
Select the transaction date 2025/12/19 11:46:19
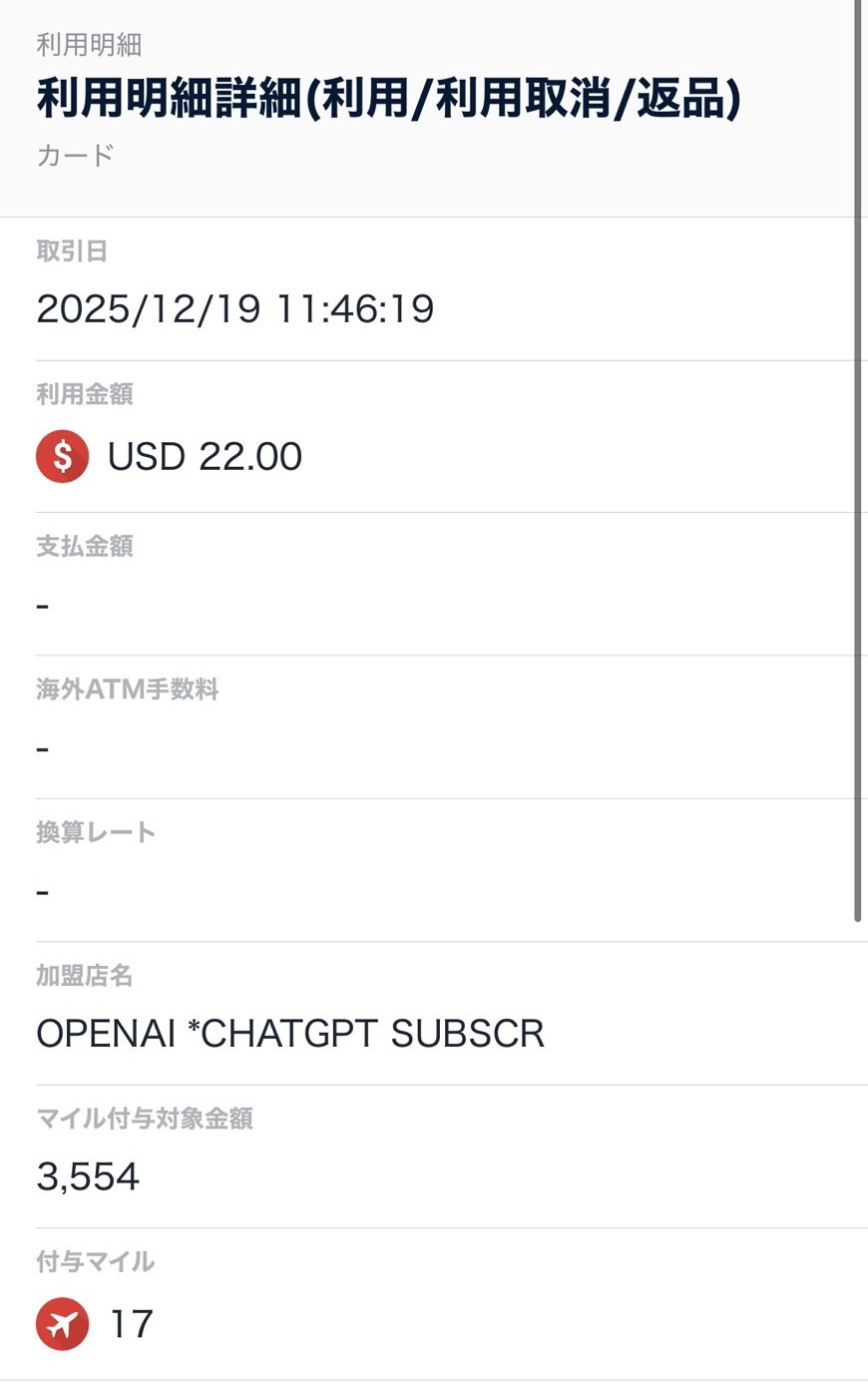(x=235, y=309)
